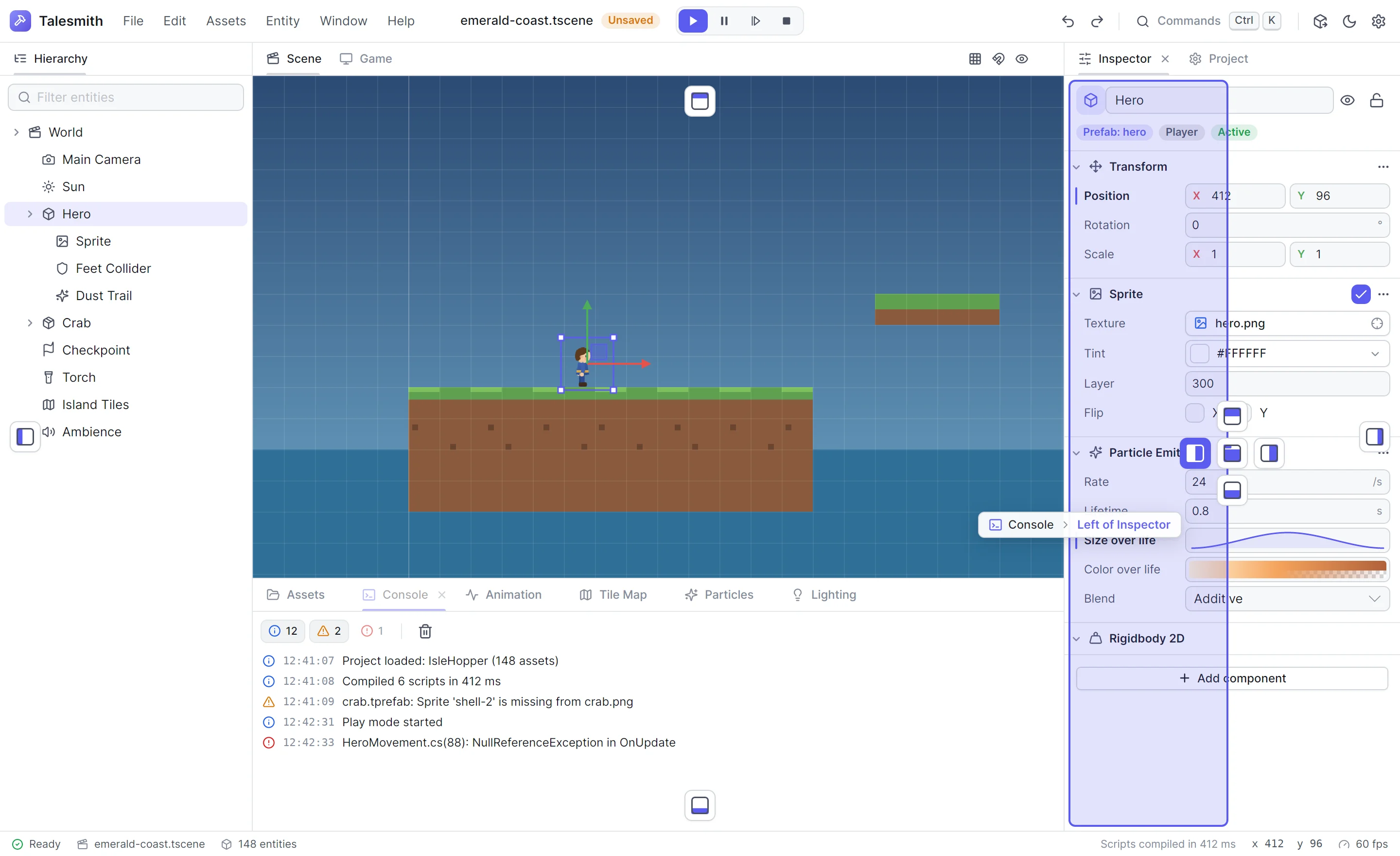The width and height of the screenshot is (1400, 856).
Task: Undo the last action
Action: coord(1067,21)
